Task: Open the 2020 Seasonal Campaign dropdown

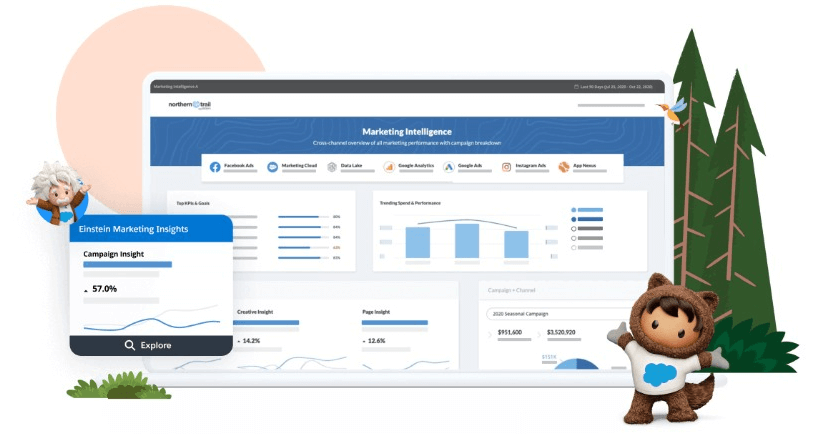Action: [560, 314]
